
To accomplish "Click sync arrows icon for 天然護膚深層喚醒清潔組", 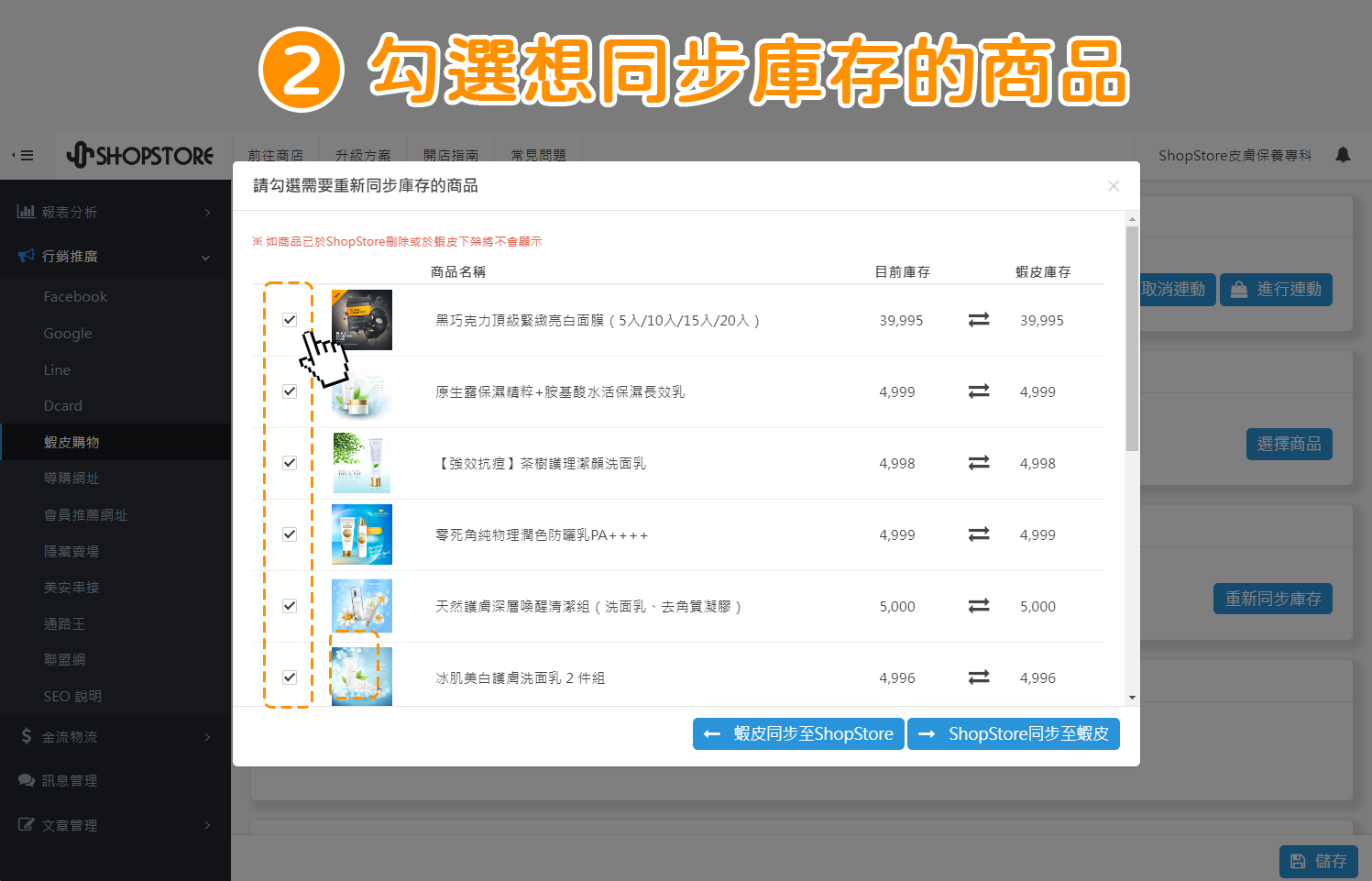I will tap(979, 606).
